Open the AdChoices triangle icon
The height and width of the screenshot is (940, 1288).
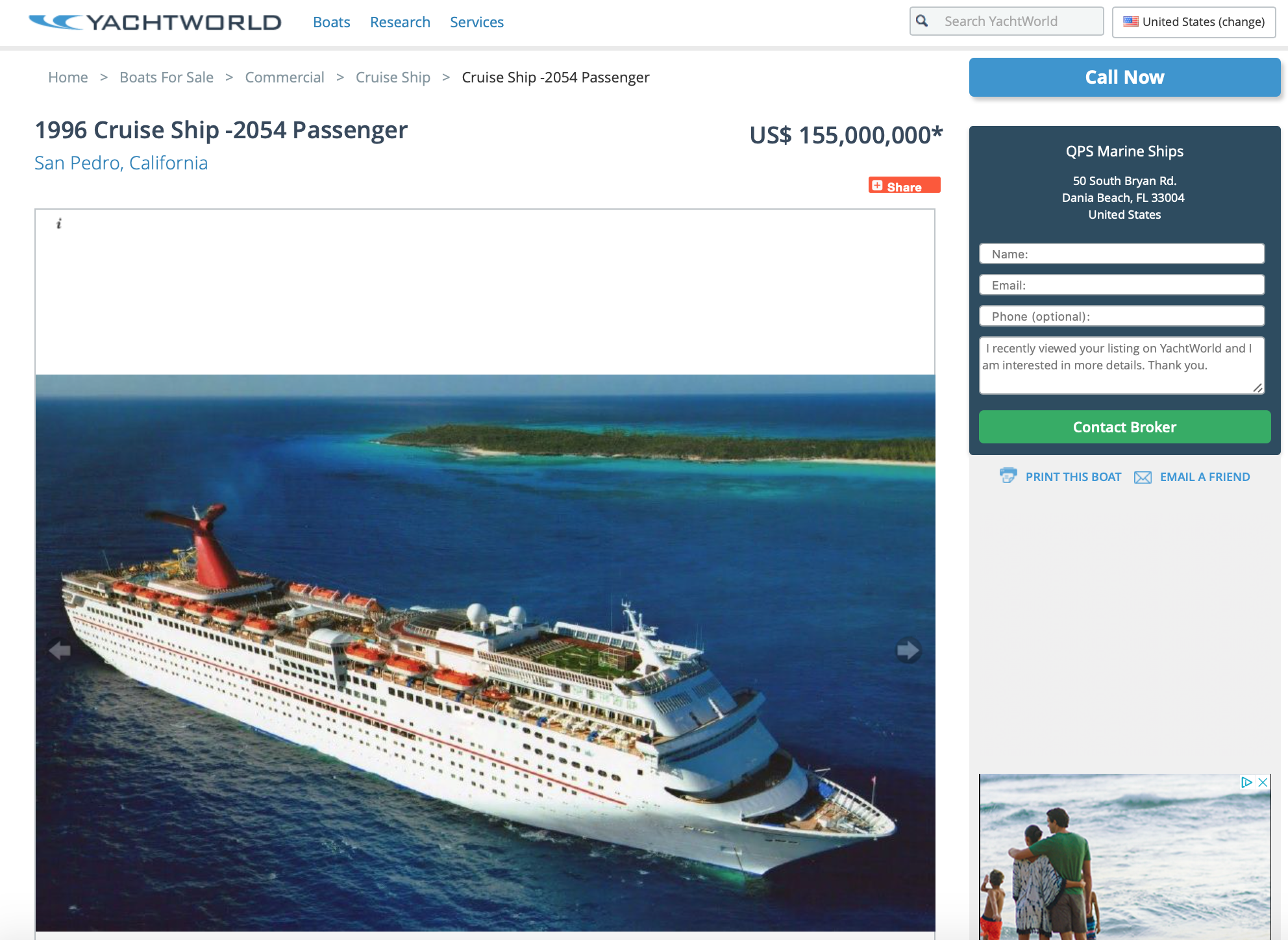[1246, 782]
